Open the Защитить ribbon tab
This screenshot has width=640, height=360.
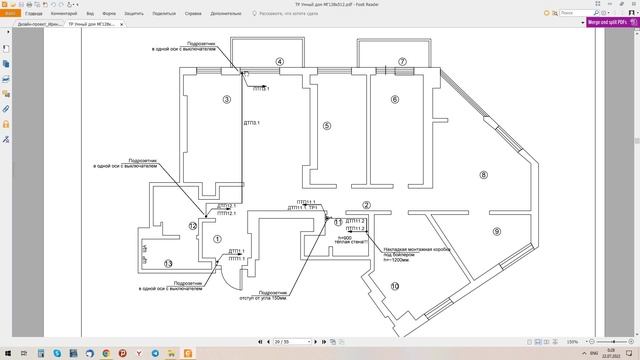pyautogui.click(x=134, y=13)
